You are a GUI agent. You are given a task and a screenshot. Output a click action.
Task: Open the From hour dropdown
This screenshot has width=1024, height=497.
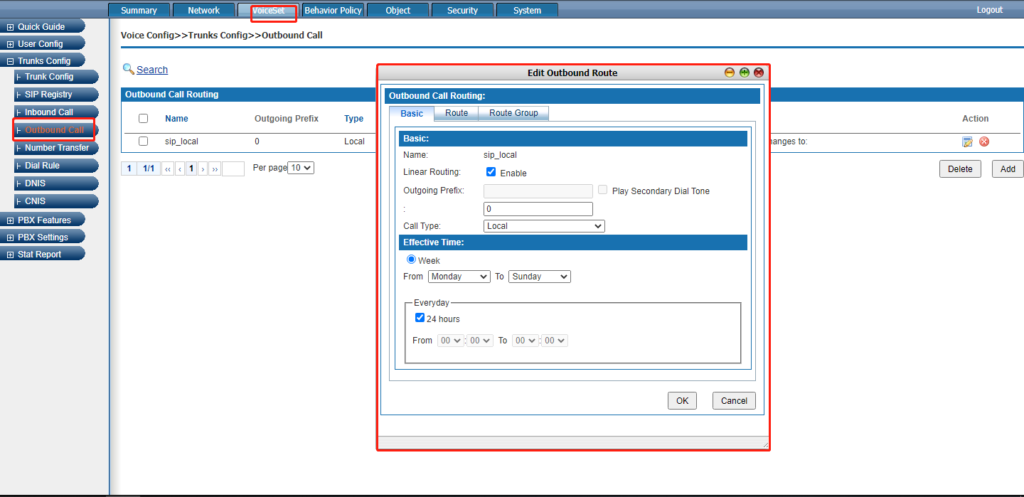[x=451, y=340]
